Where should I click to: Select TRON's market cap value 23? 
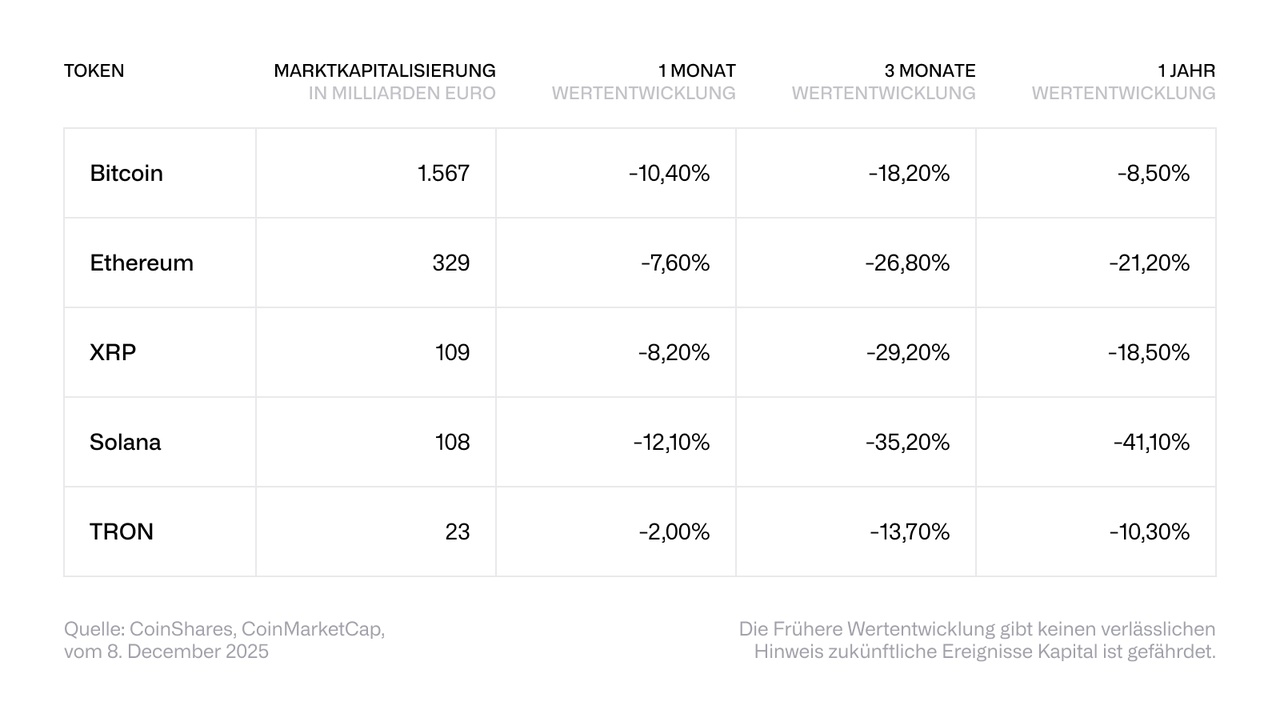pos(457,531)
